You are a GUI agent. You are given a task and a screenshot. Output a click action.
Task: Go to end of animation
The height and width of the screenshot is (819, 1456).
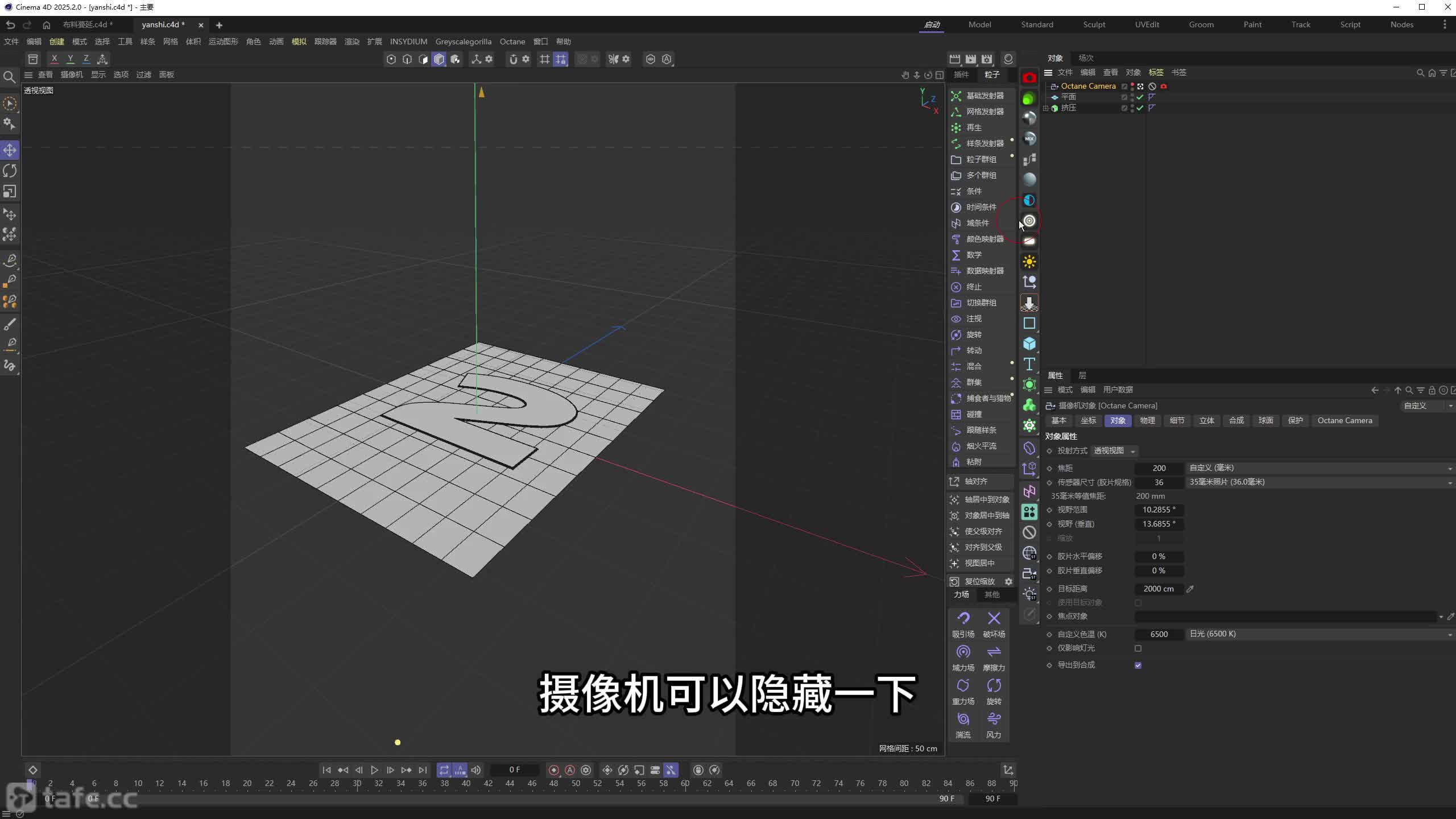[x=423, y=770]
